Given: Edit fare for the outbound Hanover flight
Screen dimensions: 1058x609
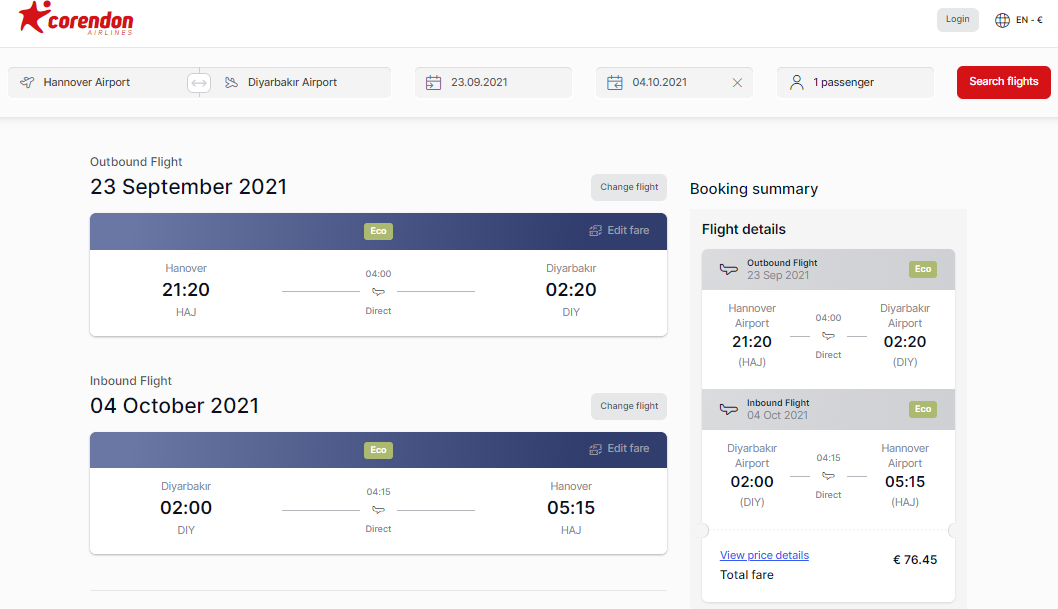Looking at the screenshot, I should (x=619, y=231).
